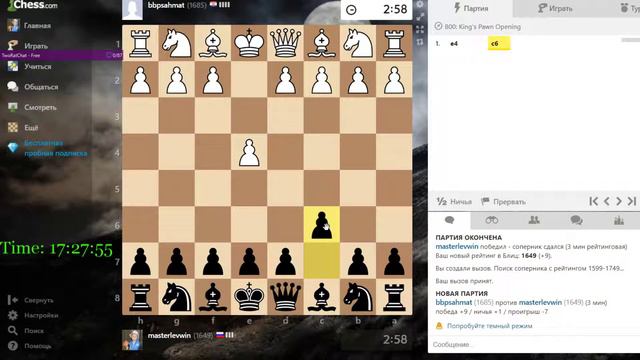Click Попробуйте темный режим link
640x360 pixels.
coord(489,326)
